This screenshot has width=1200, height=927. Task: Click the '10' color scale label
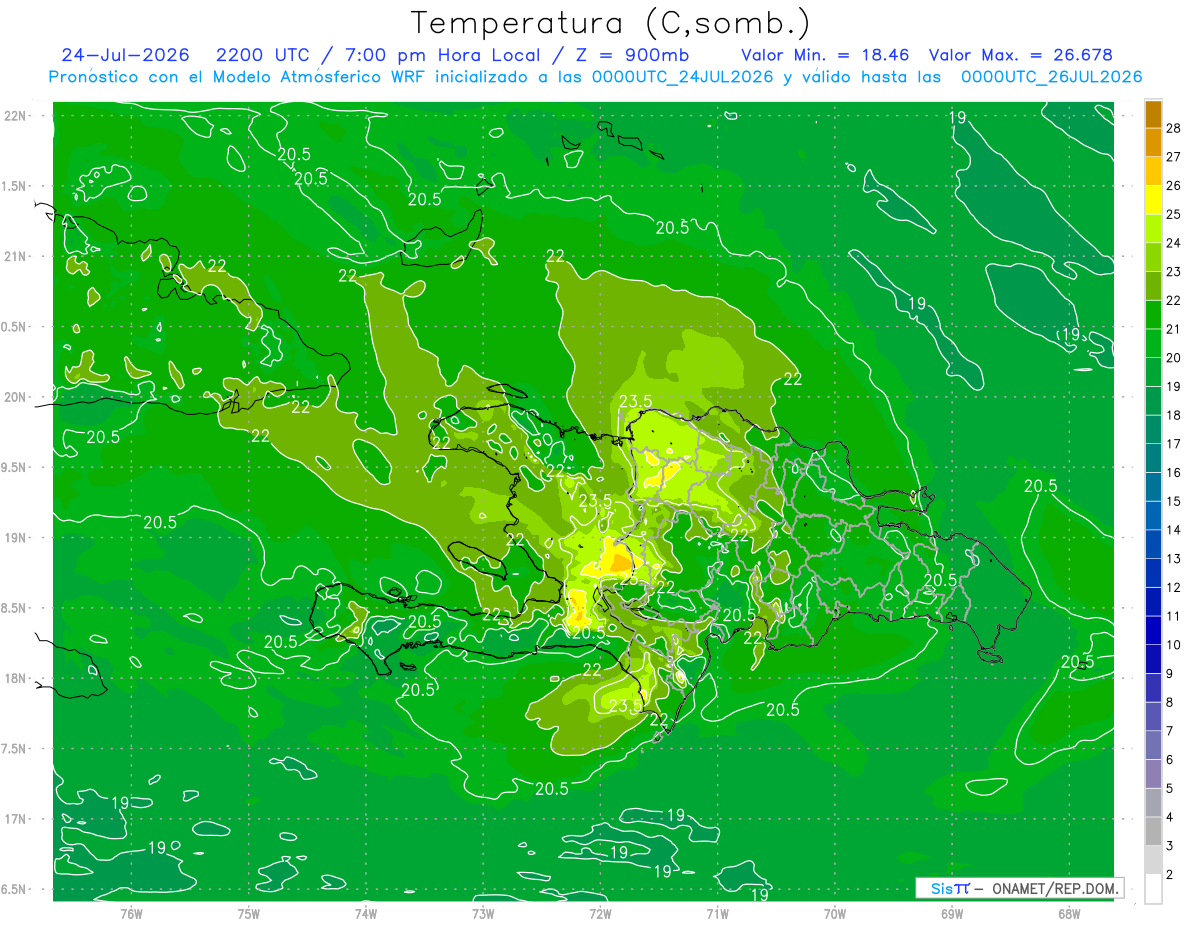click(x=1174, y=645)
